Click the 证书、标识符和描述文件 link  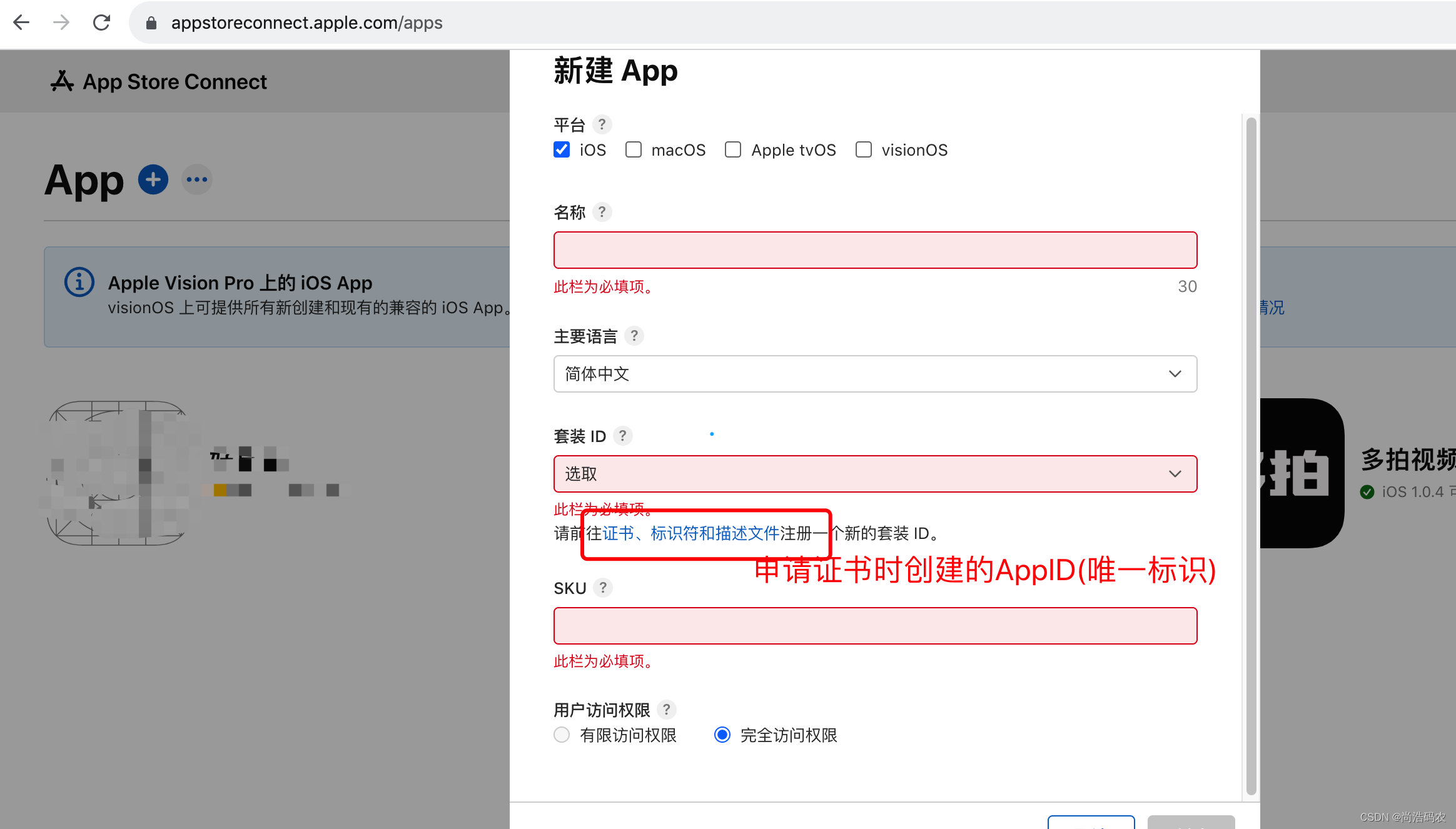[x=690, y=533]
